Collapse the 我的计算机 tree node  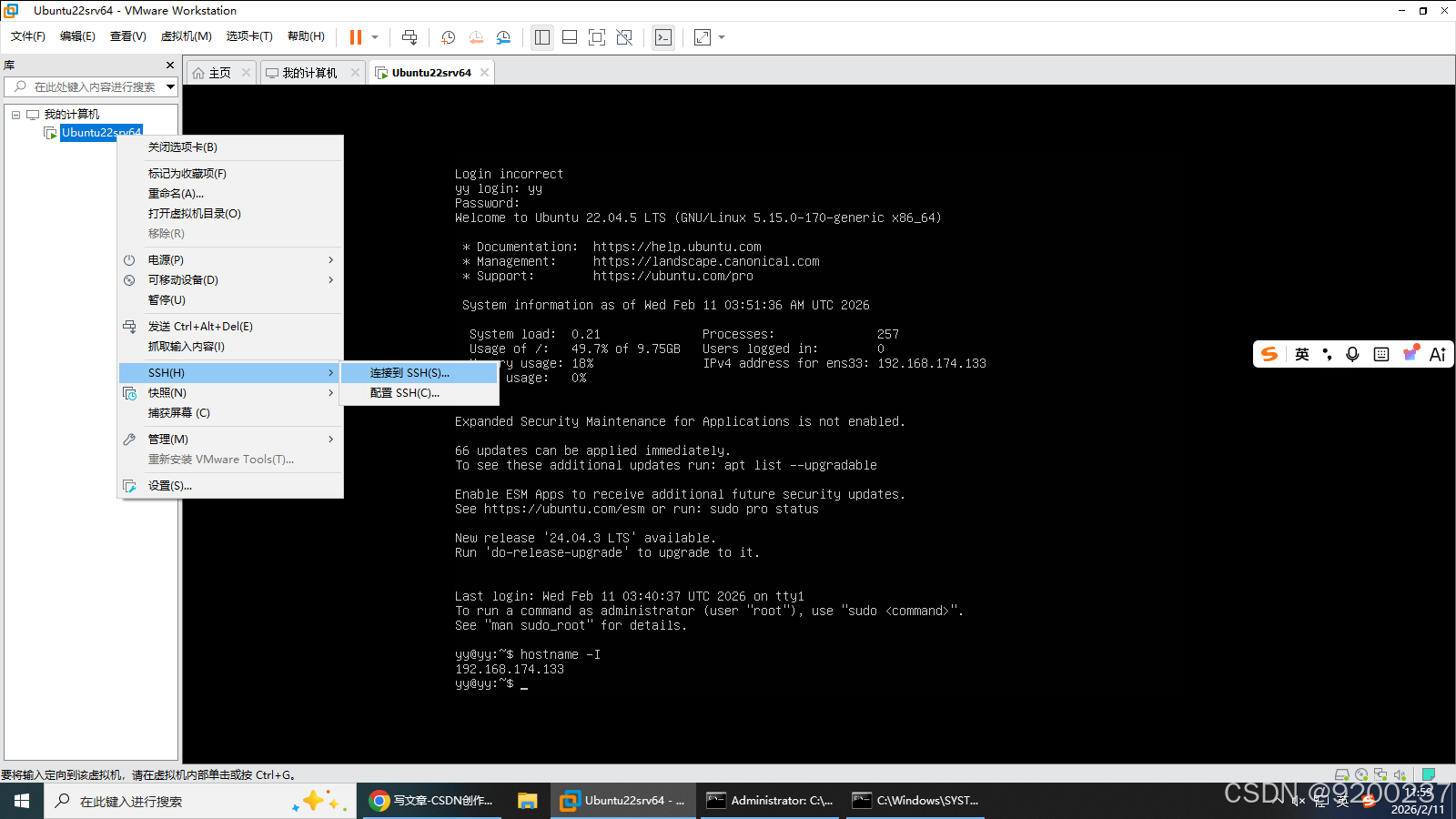point(15,115)
